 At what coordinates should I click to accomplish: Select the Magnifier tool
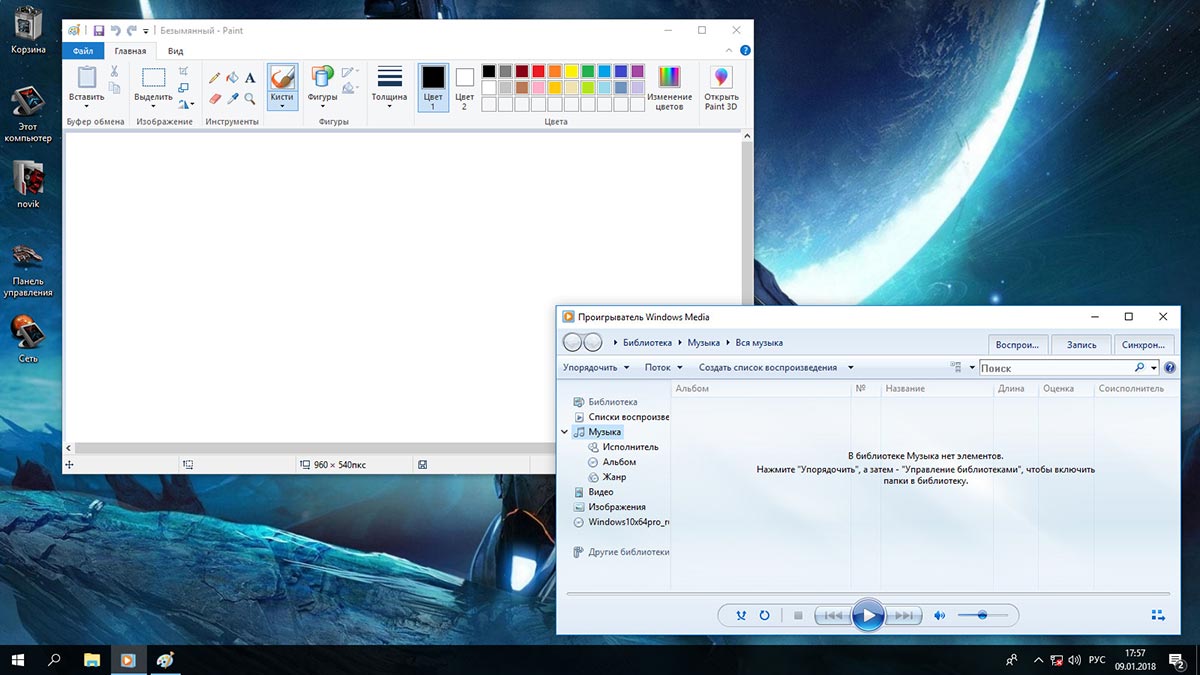(250, 99)
